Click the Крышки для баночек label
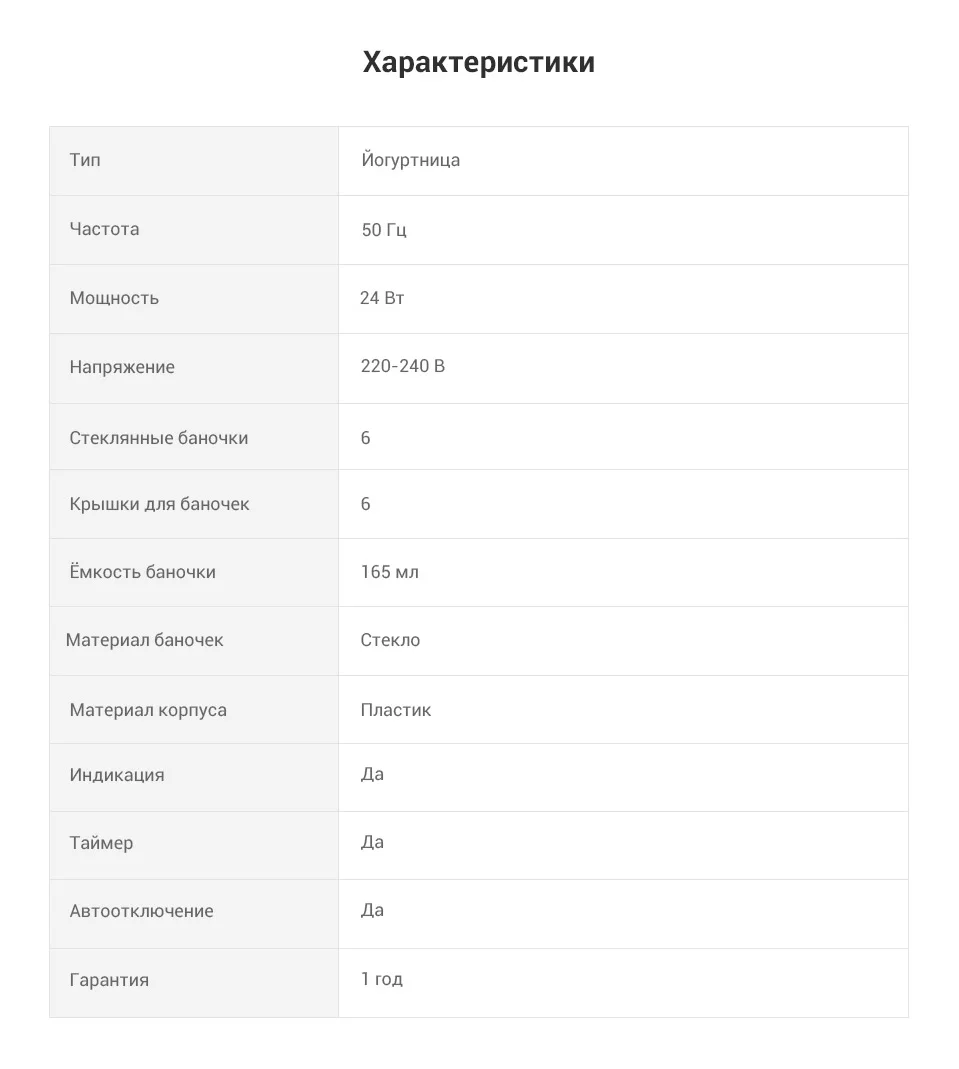This screenshot has height=1069, width=959. coord(159,505)
